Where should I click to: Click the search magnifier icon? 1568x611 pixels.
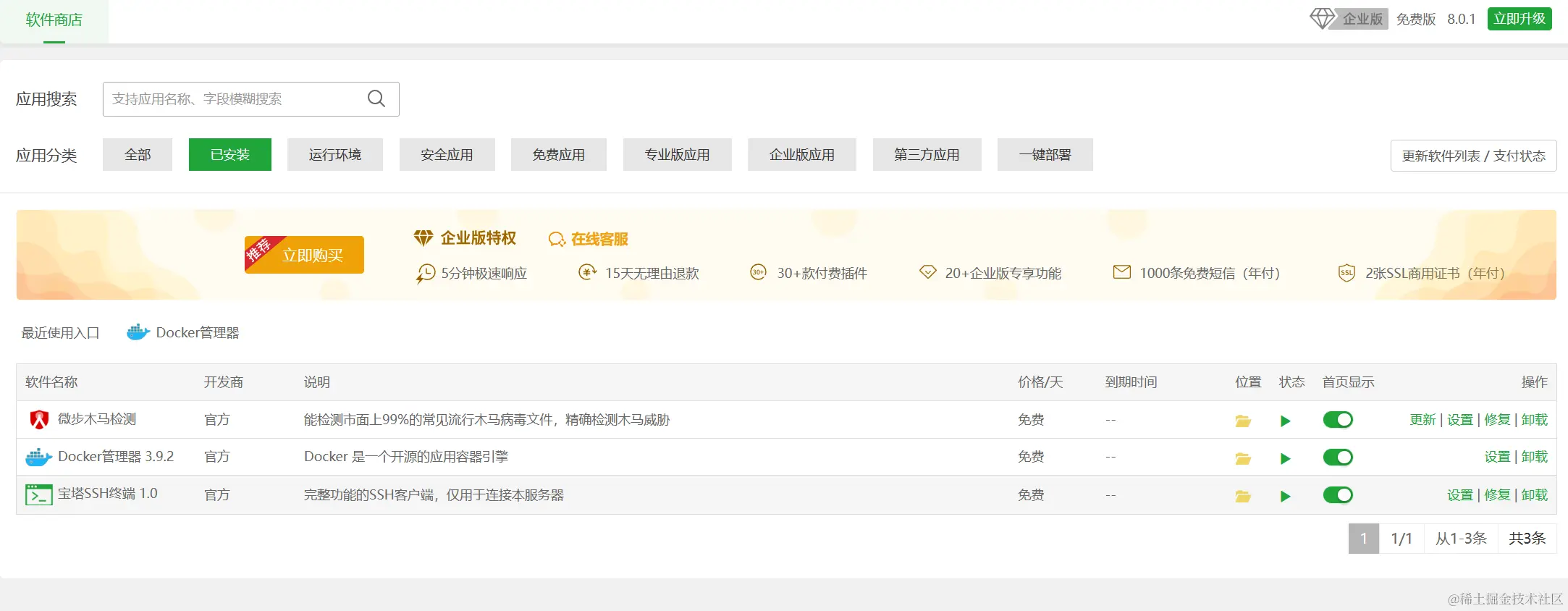click(376, 98)
